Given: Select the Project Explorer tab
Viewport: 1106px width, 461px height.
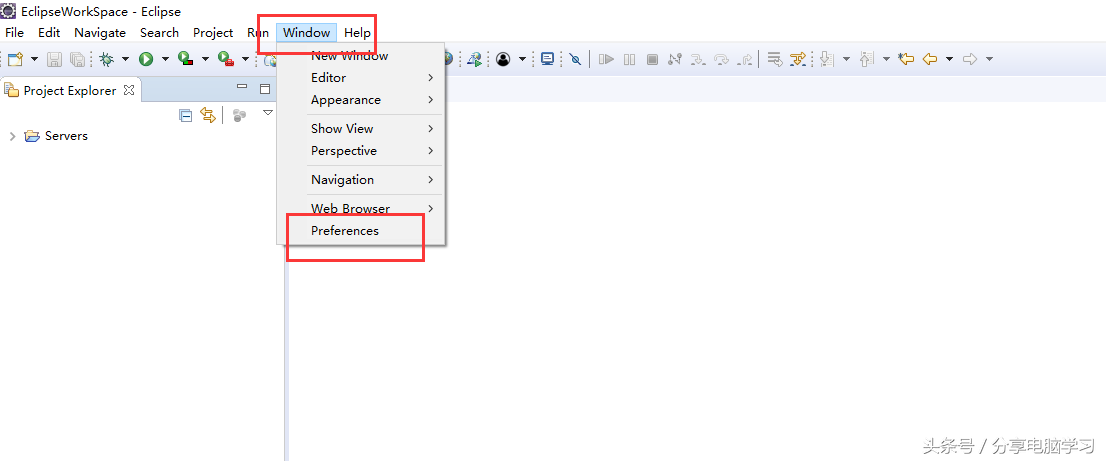Looking at the screenshot, I should point(70,90).
